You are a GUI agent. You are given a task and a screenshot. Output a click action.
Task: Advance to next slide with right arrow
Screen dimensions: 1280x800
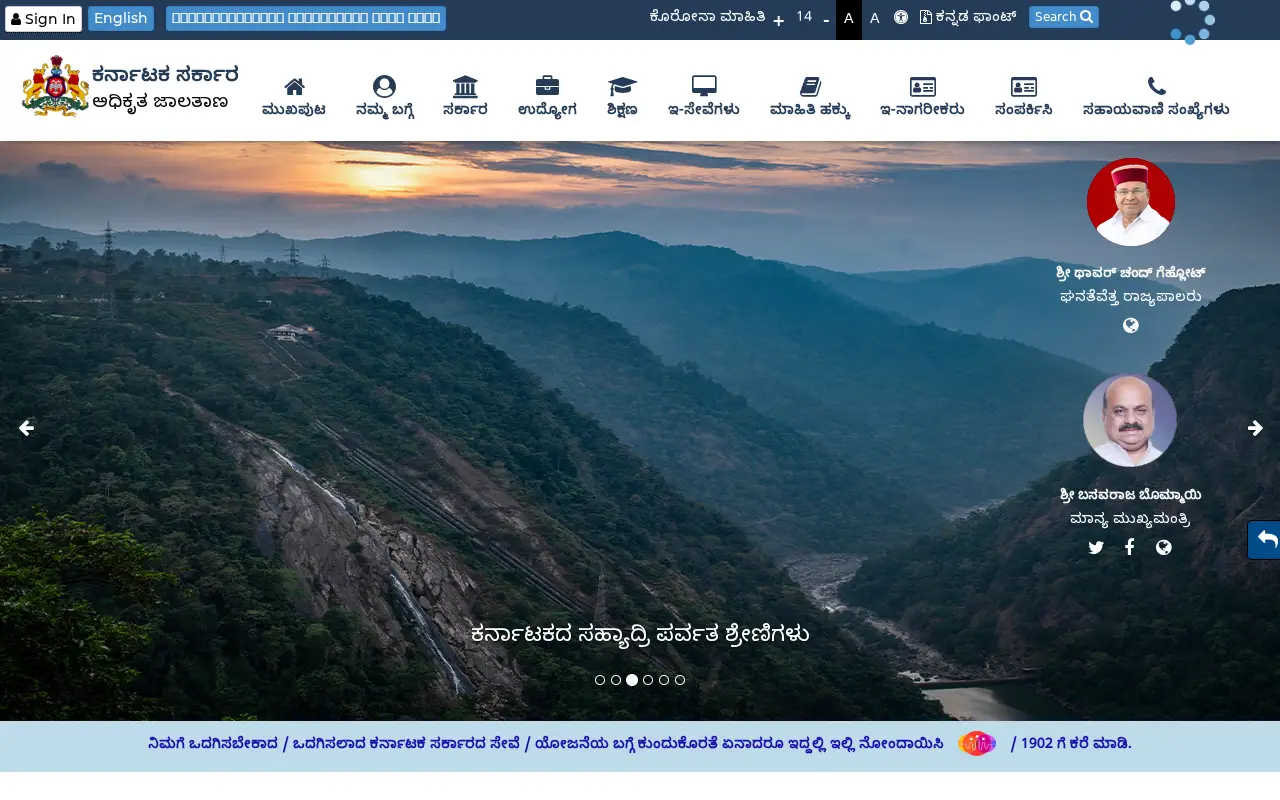tap(1255, 428)
